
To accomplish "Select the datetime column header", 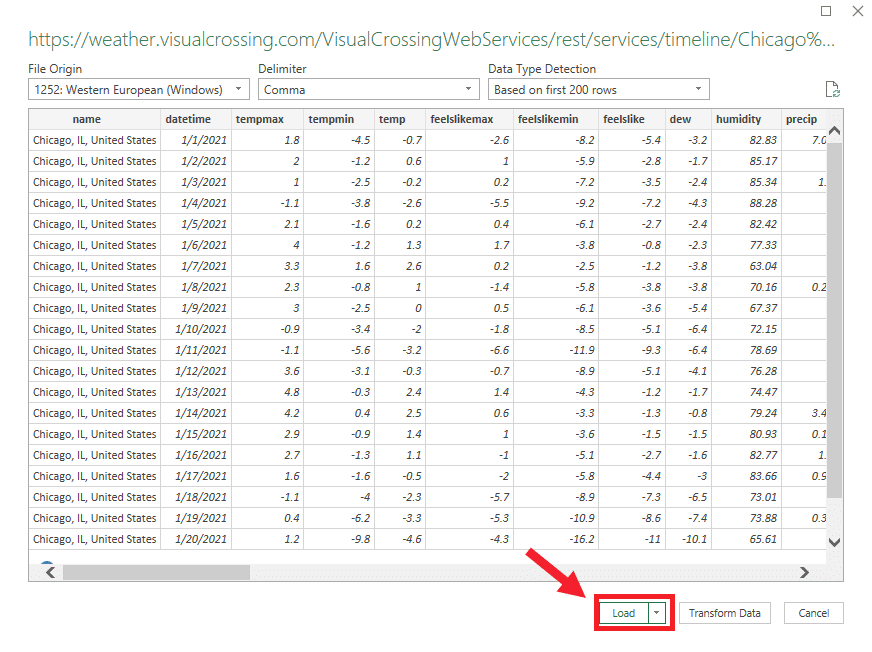I will point(197,119).
